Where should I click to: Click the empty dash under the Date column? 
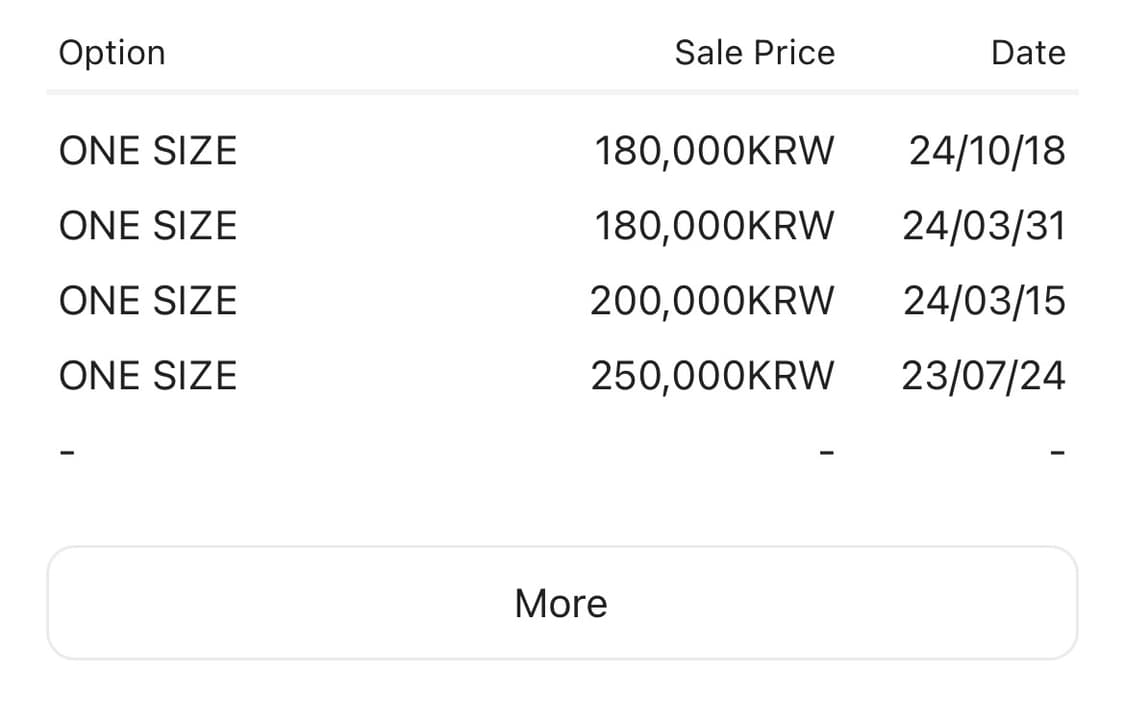point(1058,452)
